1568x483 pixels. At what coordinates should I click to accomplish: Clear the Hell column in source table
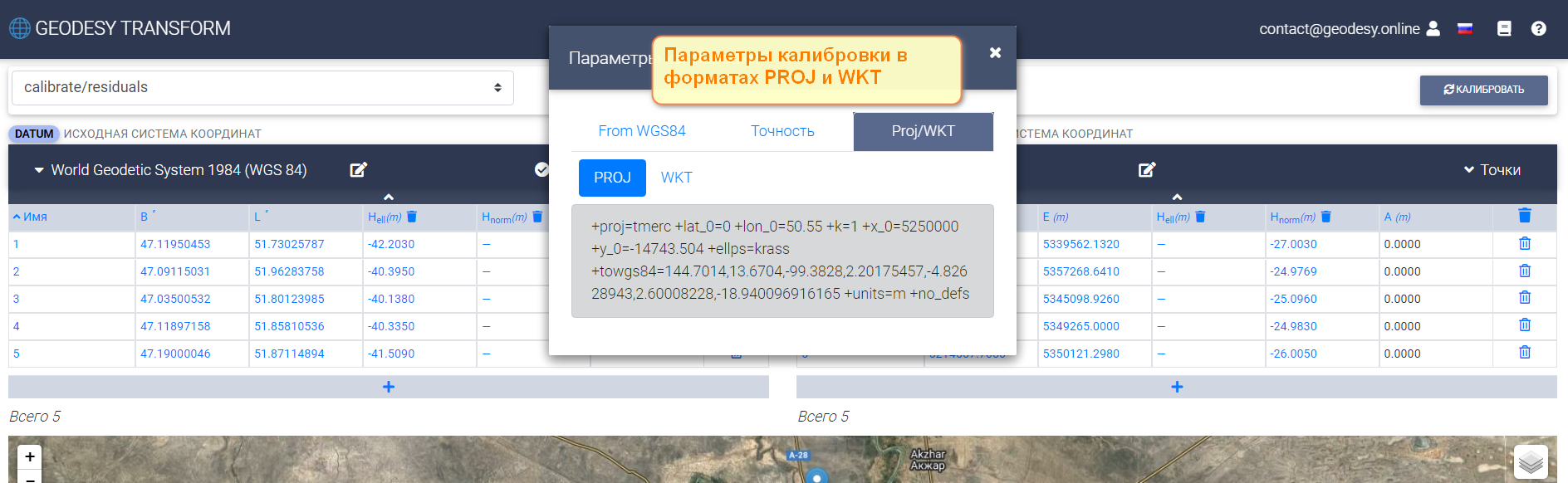[412, 217]
